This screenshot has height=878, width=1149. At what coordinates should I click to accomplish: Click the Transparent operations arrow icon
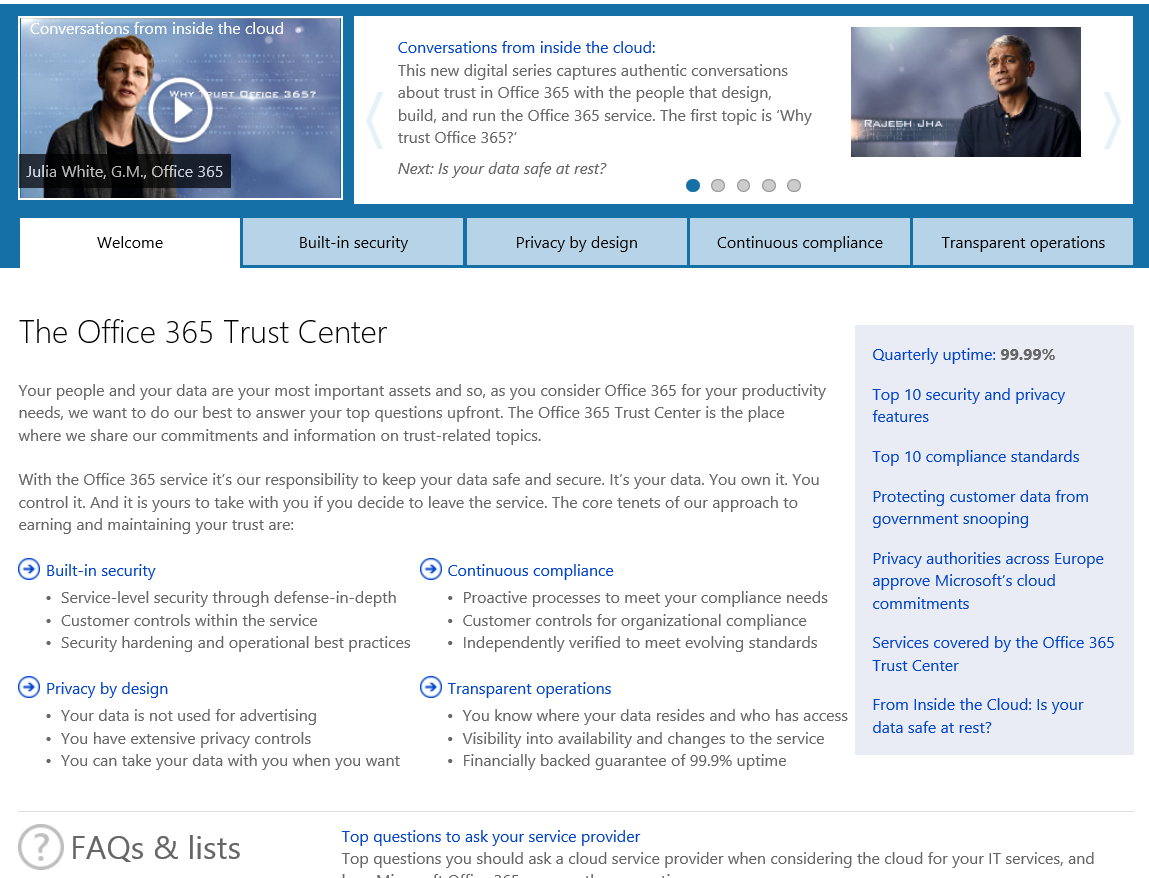click(431, 687)
